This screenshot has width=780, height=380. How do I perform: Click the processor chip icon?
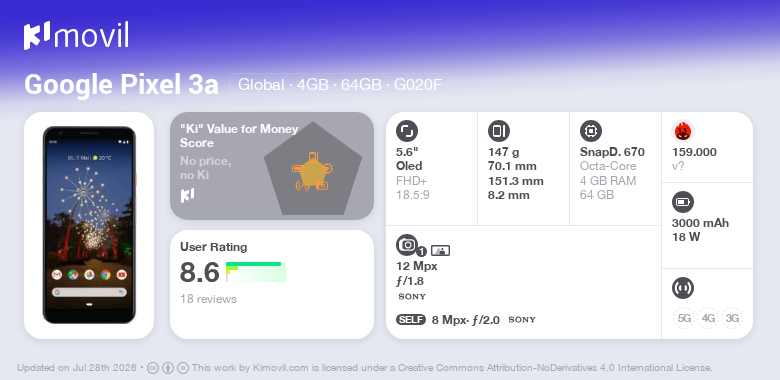coord(591,131)
